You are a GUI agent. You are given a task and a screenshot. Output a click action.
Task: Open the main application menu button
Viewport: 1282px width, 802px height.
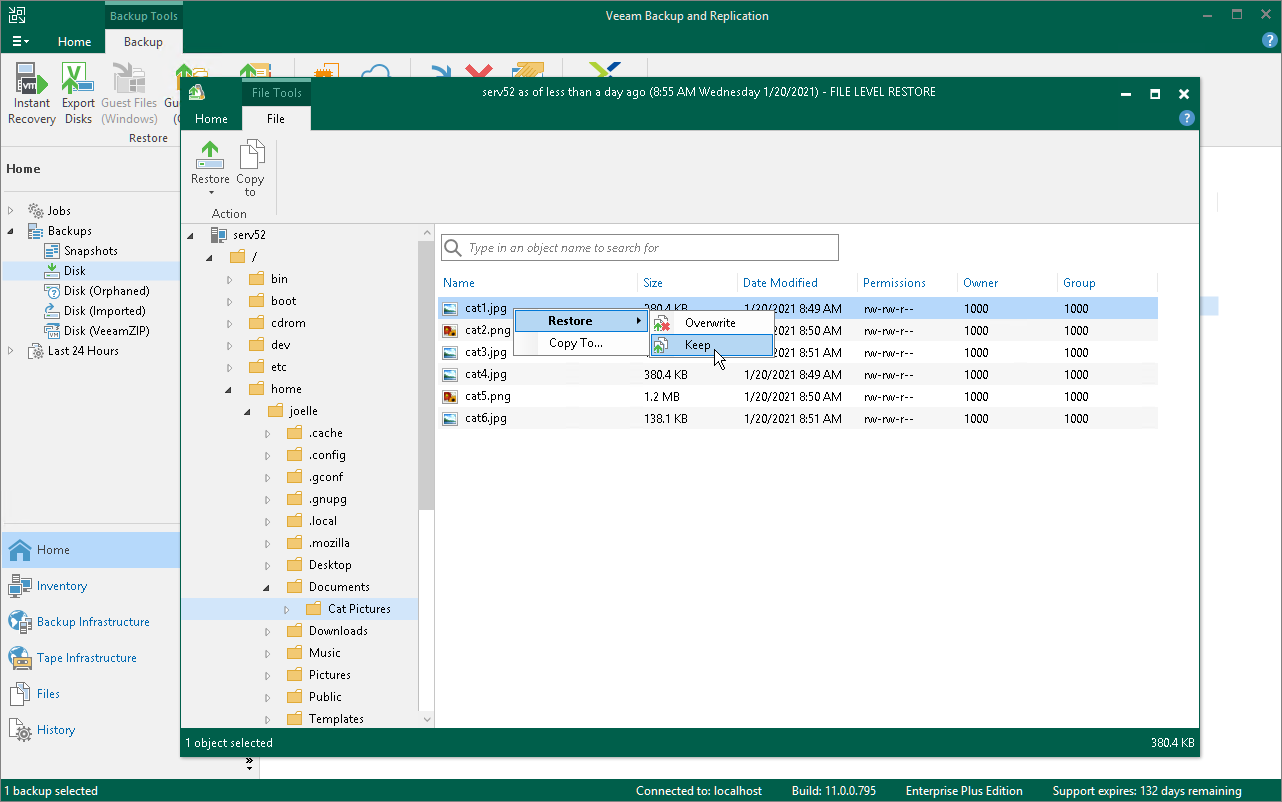pyautogui.click(x=20, y=42)
